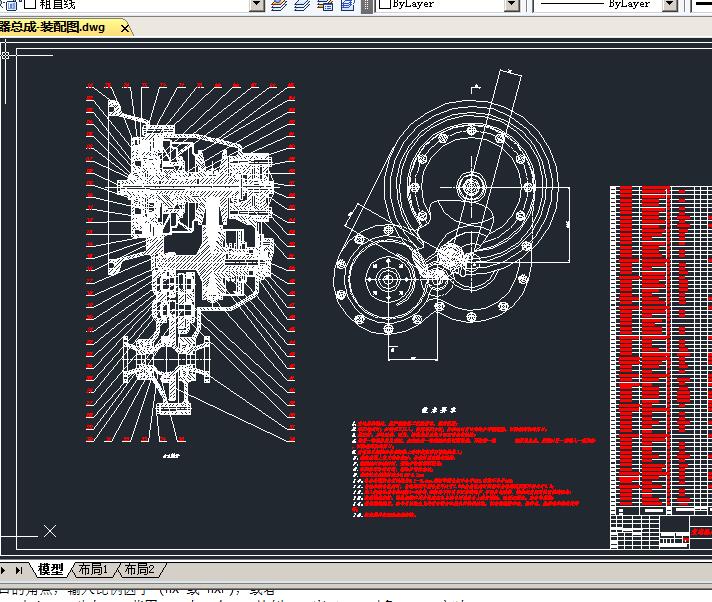Close the 装配图.dwg file tab

125,28
